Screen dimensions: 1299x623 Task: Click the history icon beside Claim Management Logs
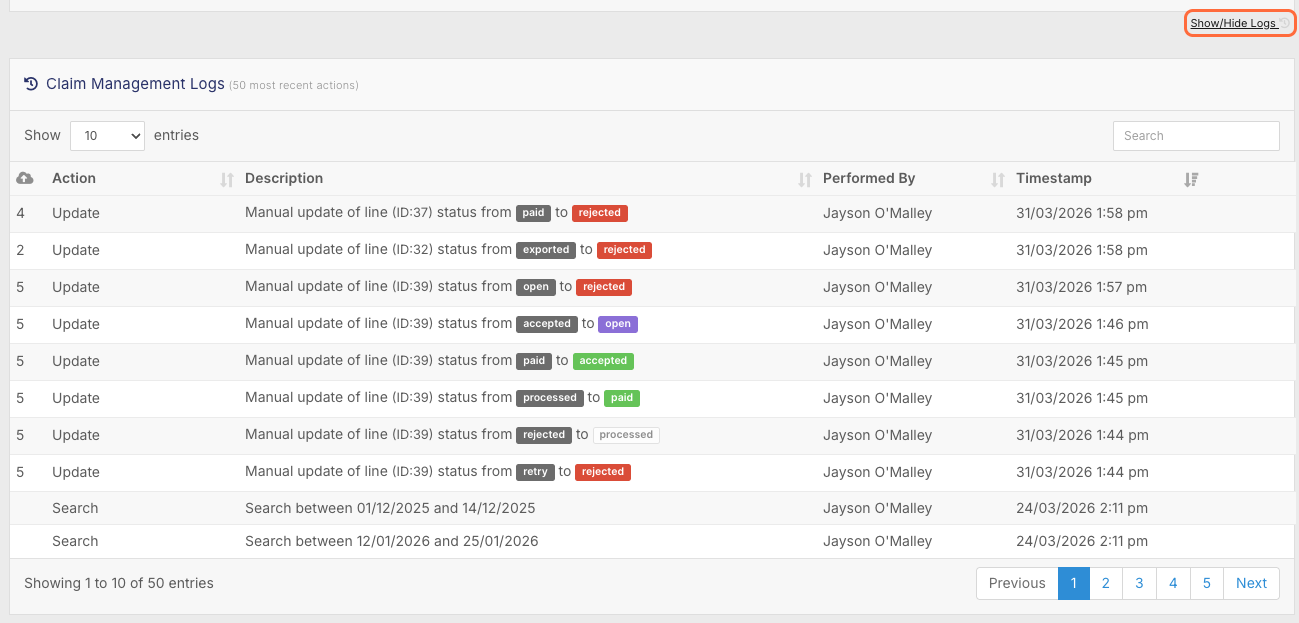point(31,84)
